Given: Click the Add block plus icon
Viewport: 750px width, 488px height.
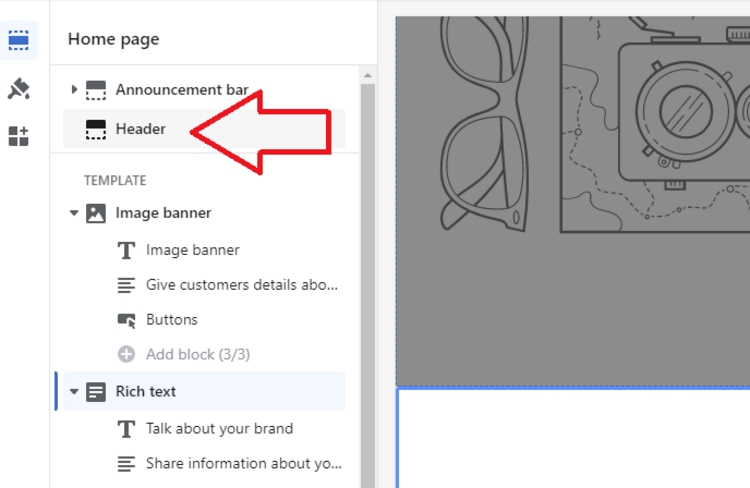Looking at the screenshot, I should [127, 354].
